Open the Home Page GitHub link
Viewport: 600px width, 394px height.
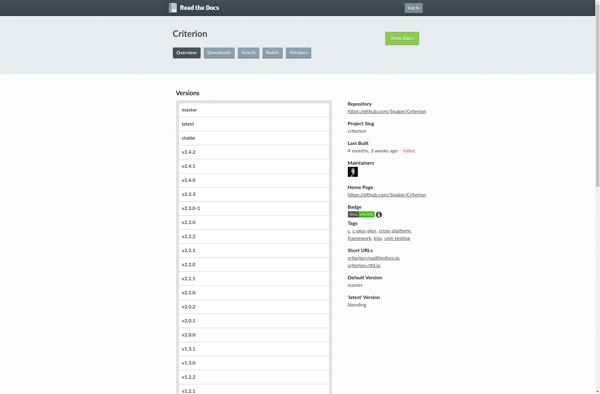(x=387, y=195)
